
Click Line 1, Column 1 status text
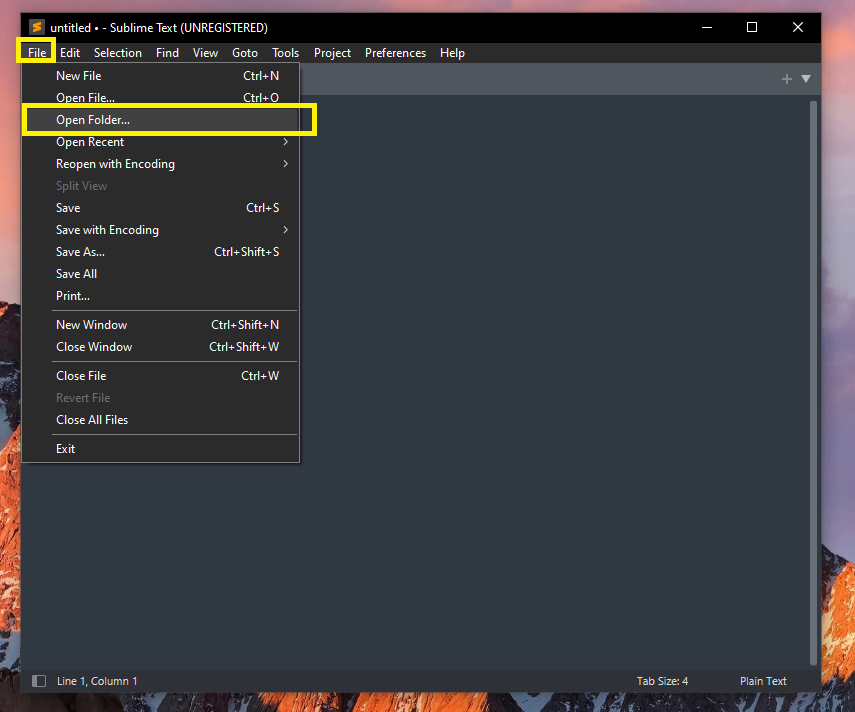coord(97,681)
